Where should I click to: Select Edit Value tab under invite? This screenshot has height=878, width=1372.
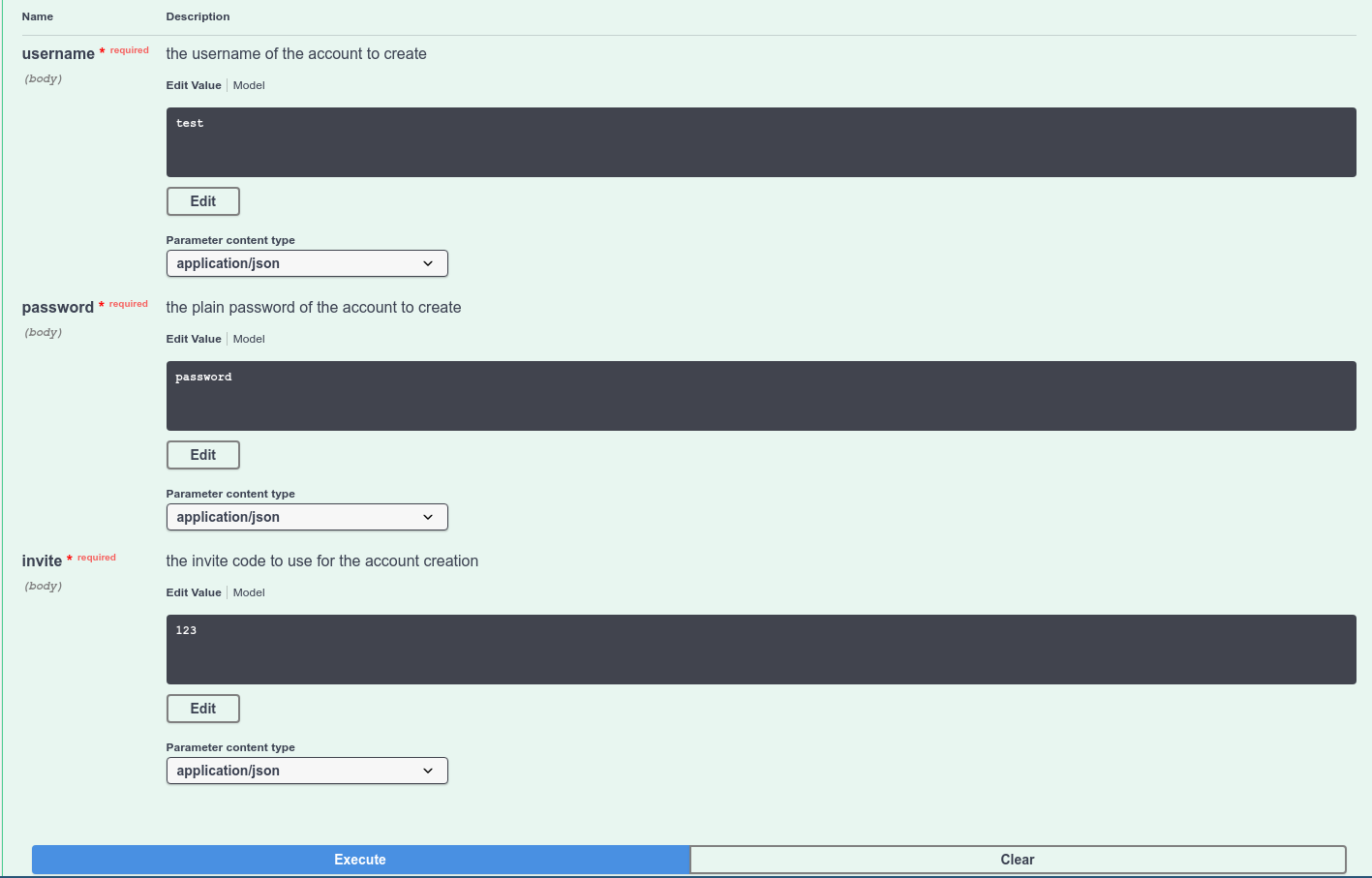(193, 592)
